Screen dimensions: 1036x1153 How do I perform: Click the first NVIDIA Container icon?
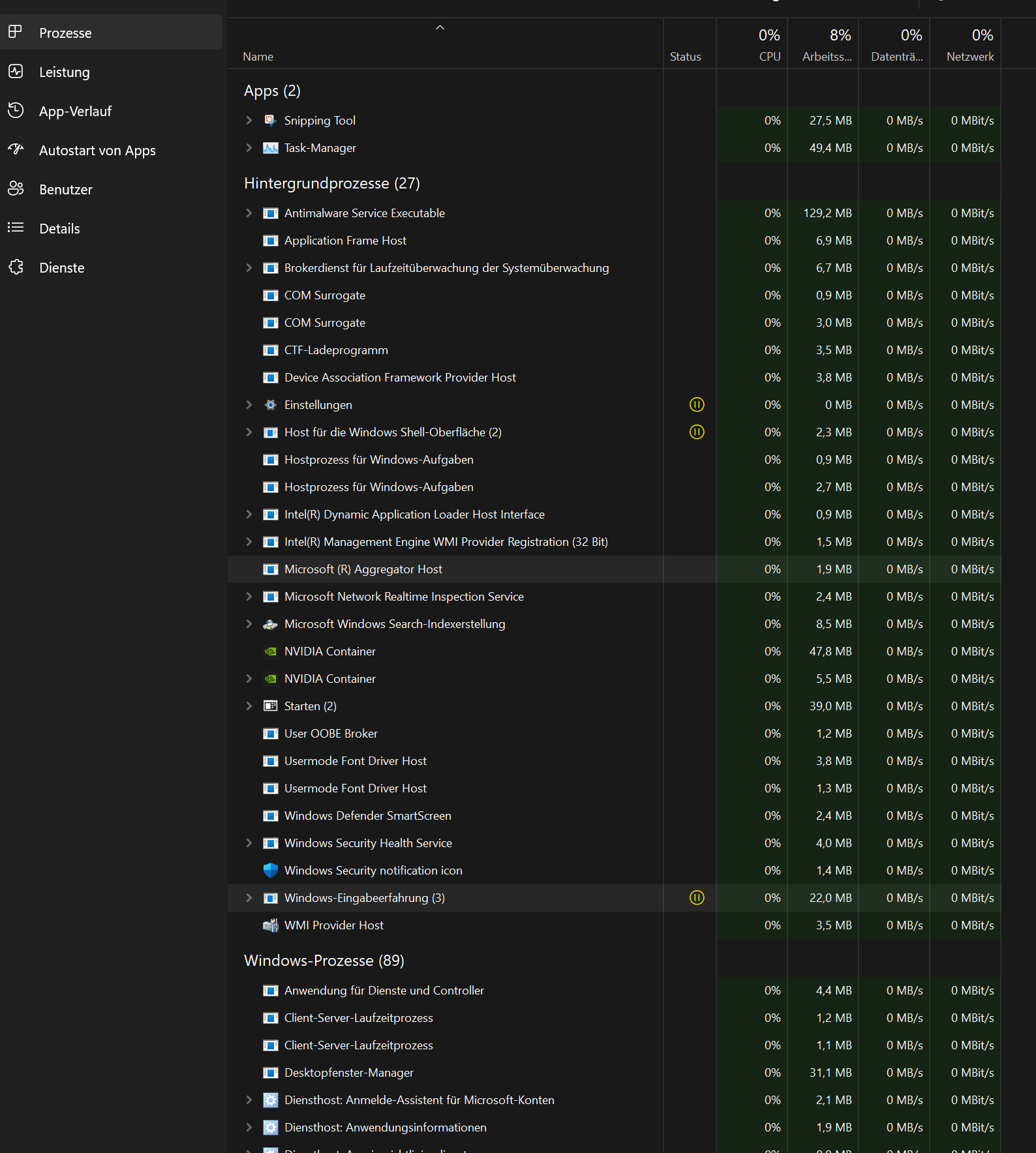coord(270,651)
